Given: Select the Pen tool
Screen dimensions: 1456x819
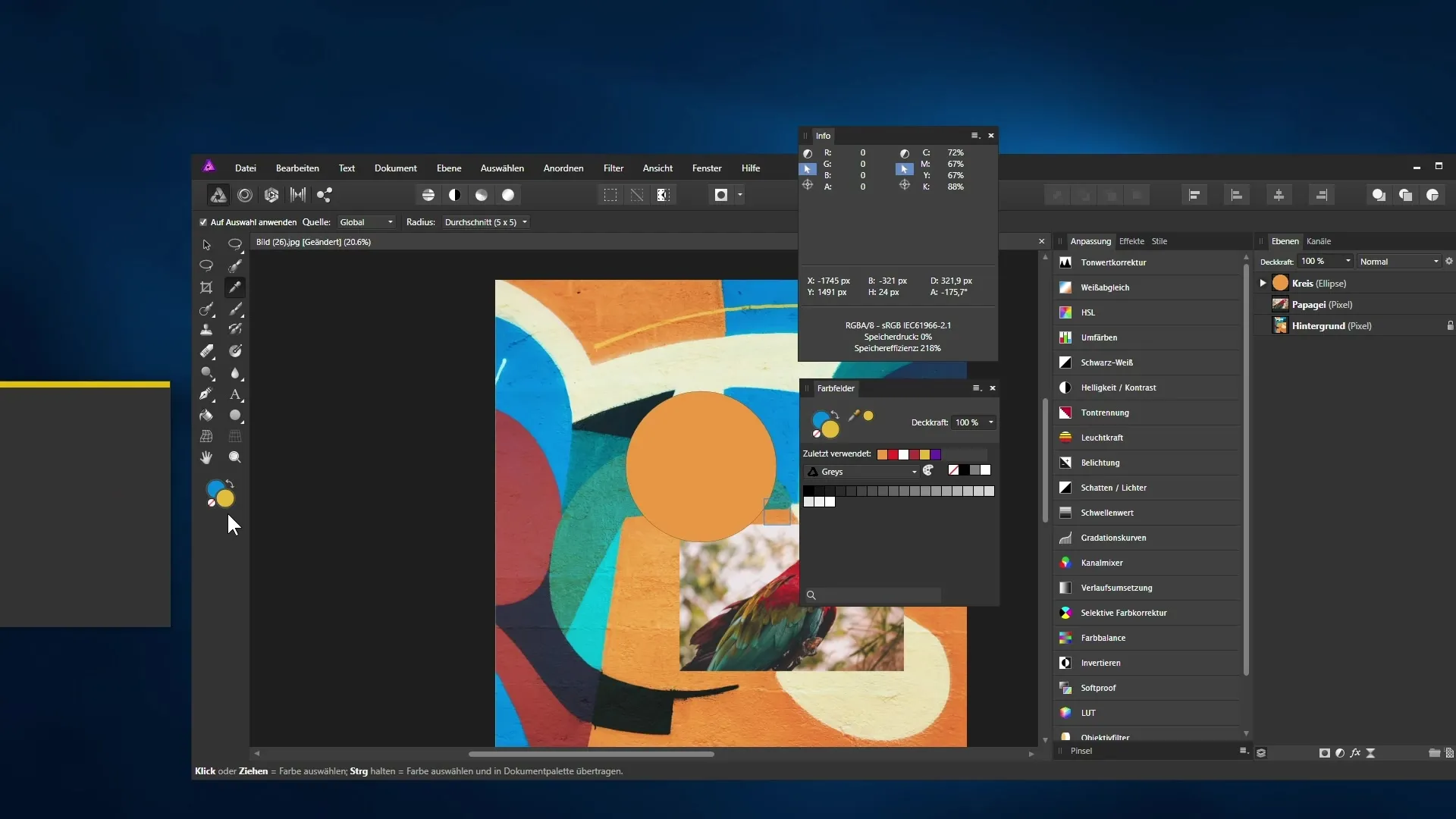Looking at the screenshot, I should click(206, 394).
